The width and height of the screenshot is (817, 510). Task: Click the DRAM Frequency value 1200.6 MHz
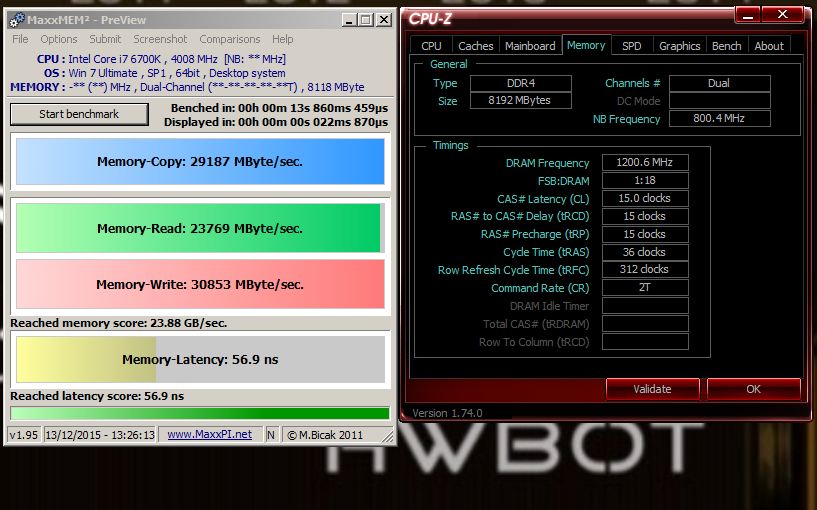645,163
